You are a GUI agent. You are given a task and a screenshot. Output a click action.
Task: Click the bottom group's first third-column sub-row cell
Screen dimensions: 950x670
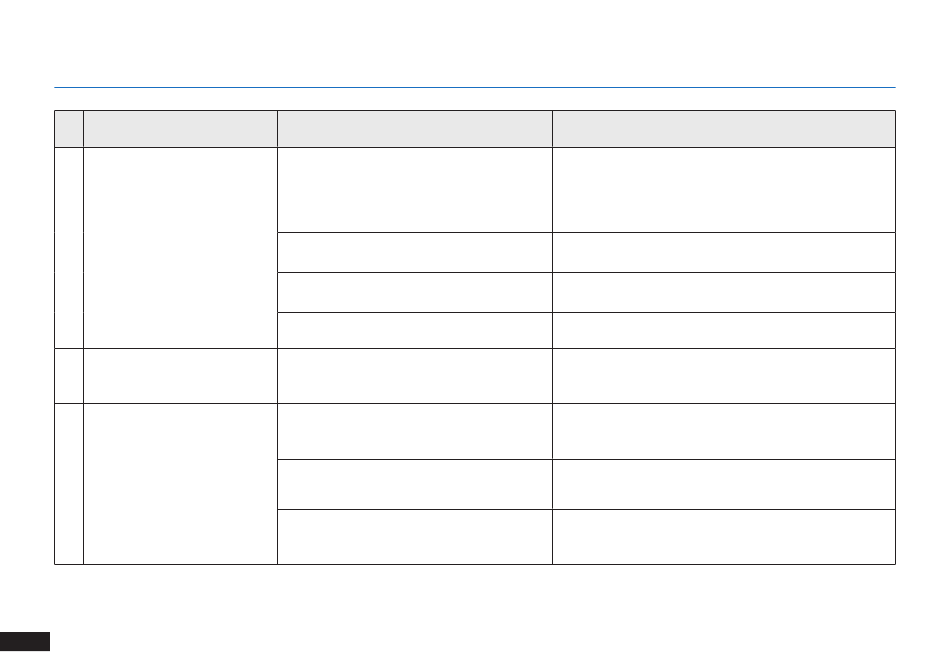[x=415, y=431]
